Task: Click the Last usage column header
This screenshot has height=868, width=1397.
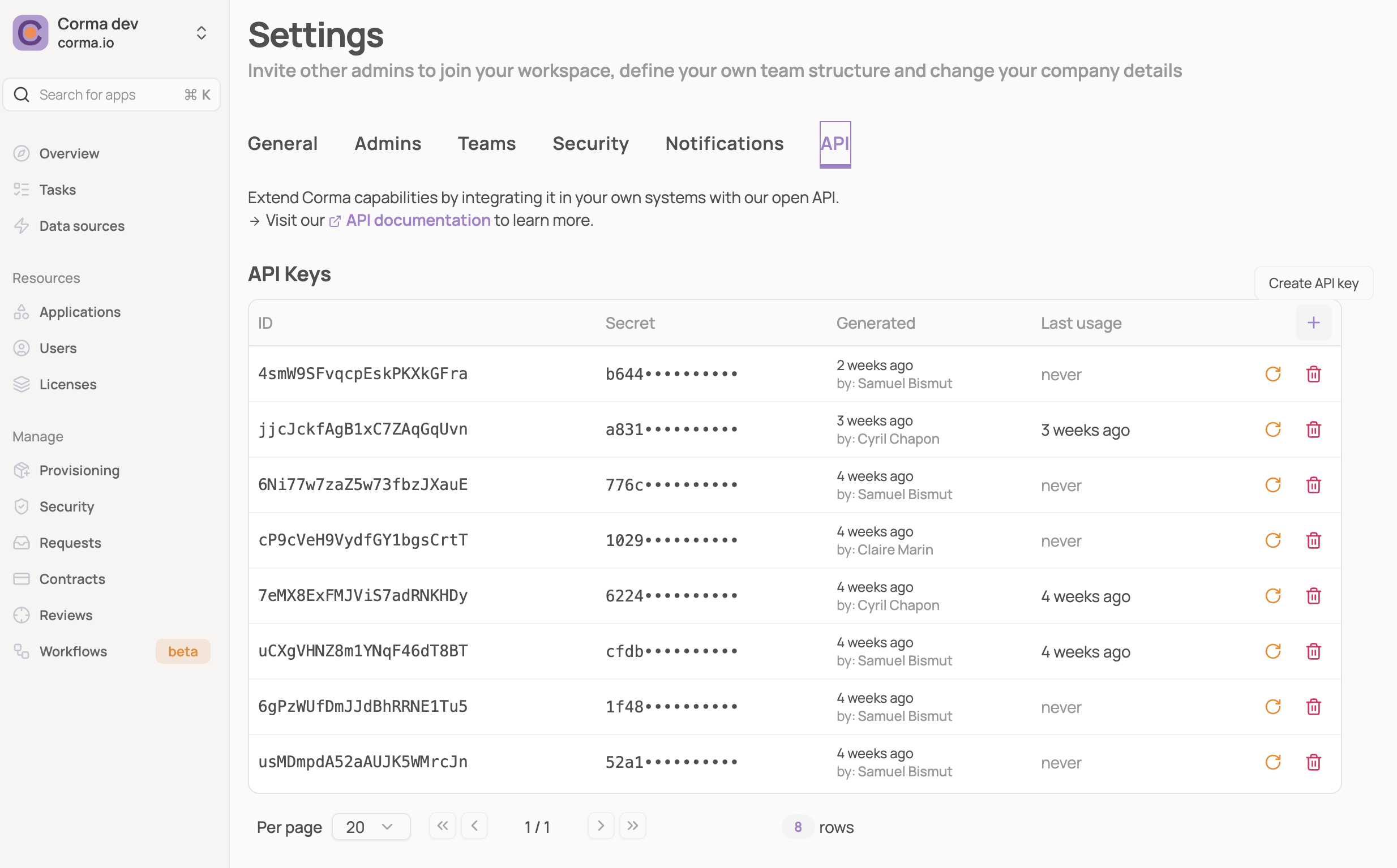Action: click(1081, 323)
